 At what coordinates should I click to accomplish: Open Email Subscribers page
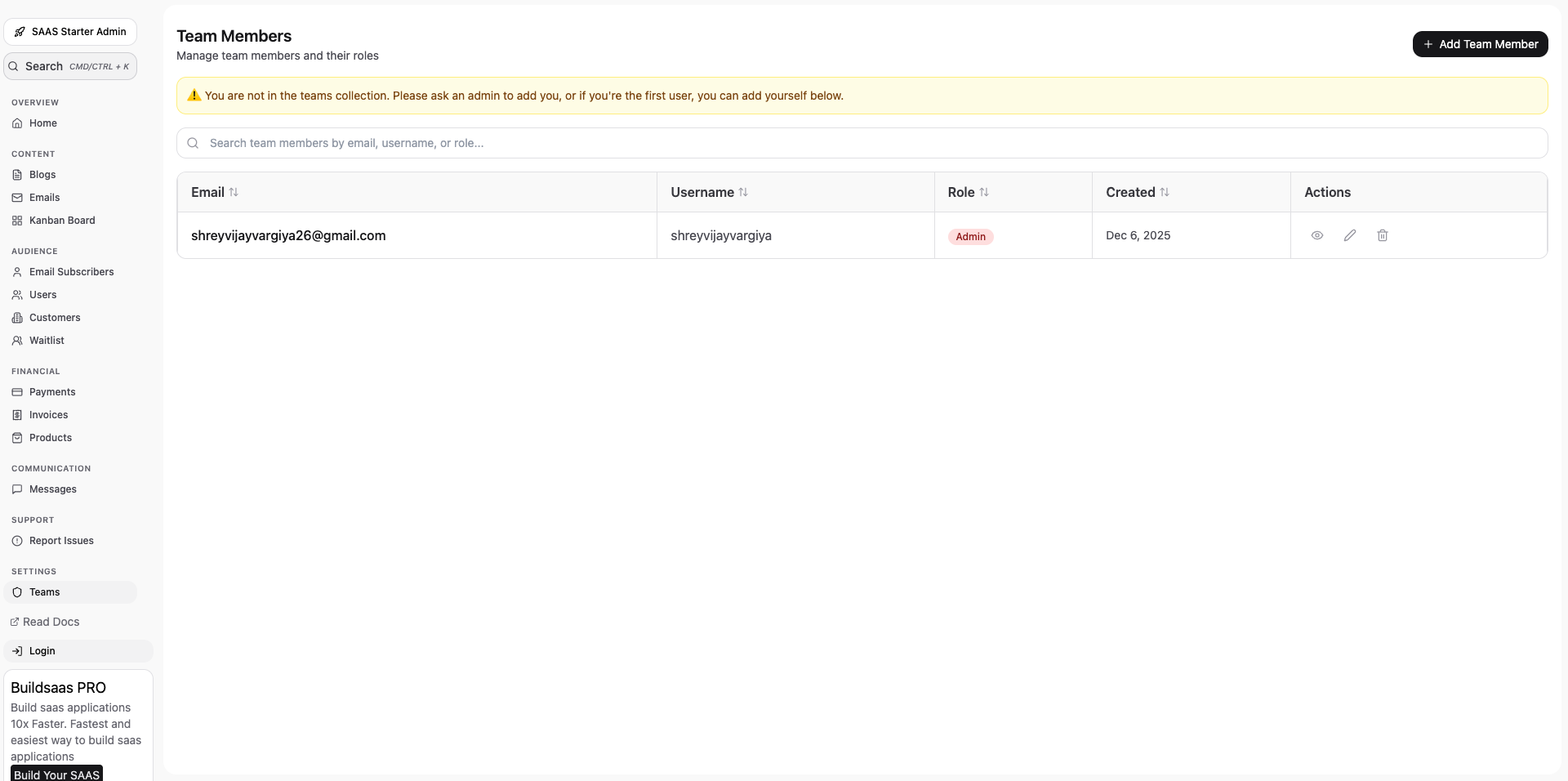70,272
